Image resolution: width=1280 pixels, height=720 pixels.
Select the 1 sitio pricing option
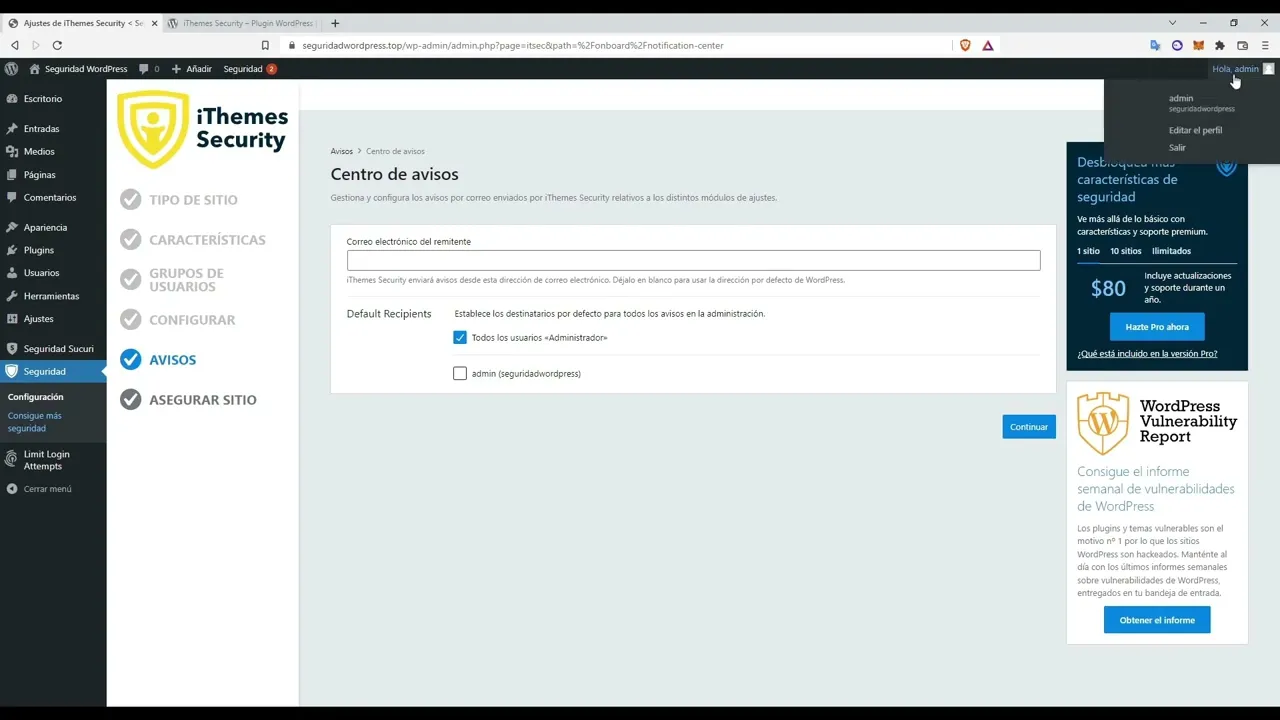[1088, 251]
